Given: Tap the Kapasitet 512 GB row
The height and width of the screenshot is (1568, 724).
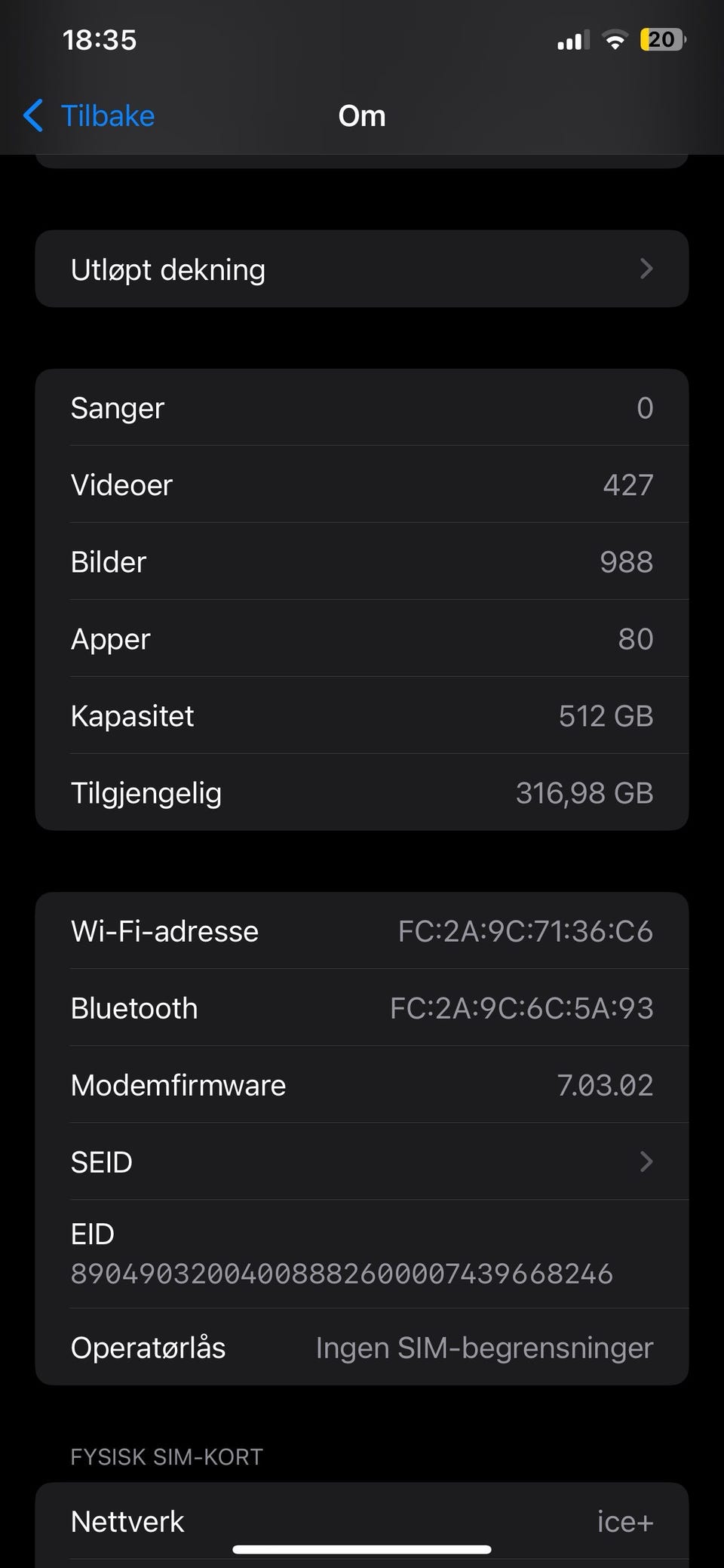Looking at the screenshot, I should pos(362,716).
